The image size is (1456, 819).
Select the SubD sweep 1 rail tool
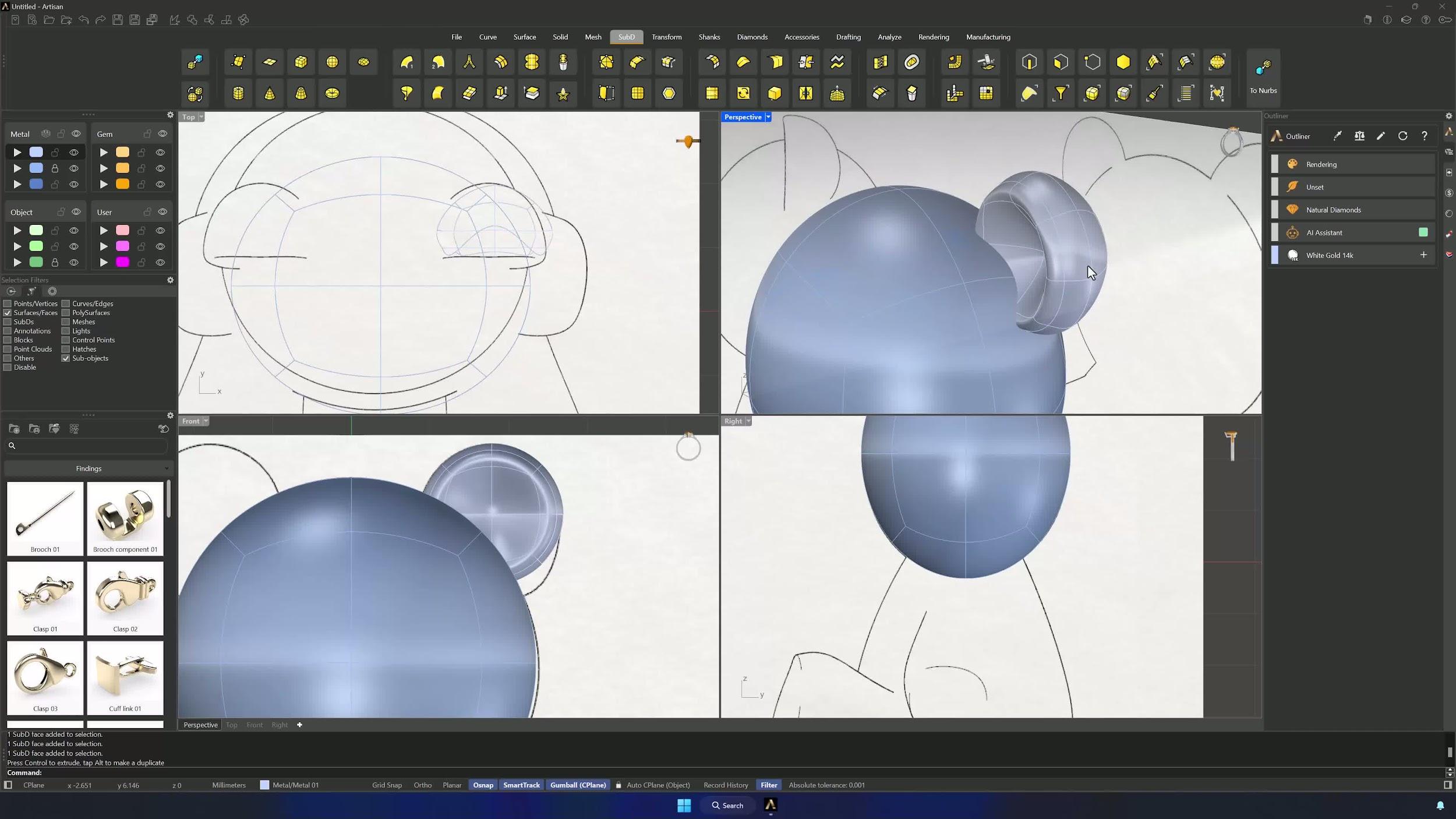[x=407, y=62]
